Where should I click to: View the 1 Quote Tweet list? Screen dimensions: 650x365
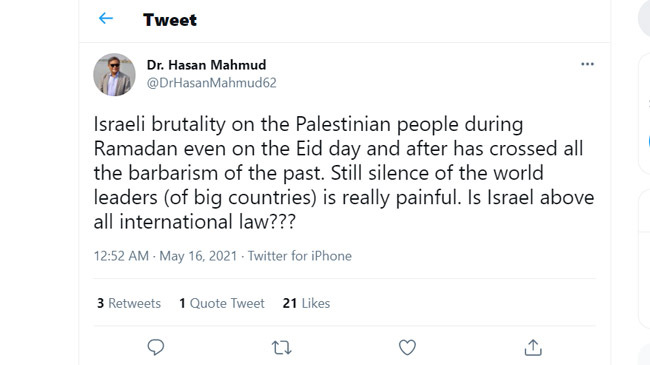point(222,303)
